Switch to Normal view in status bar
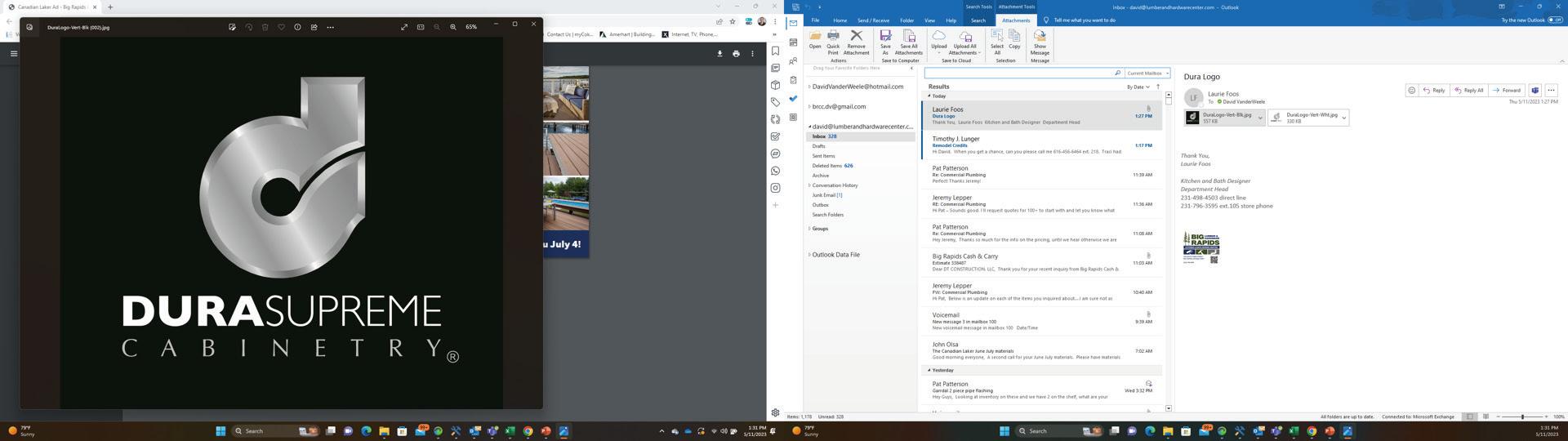 1469,417
